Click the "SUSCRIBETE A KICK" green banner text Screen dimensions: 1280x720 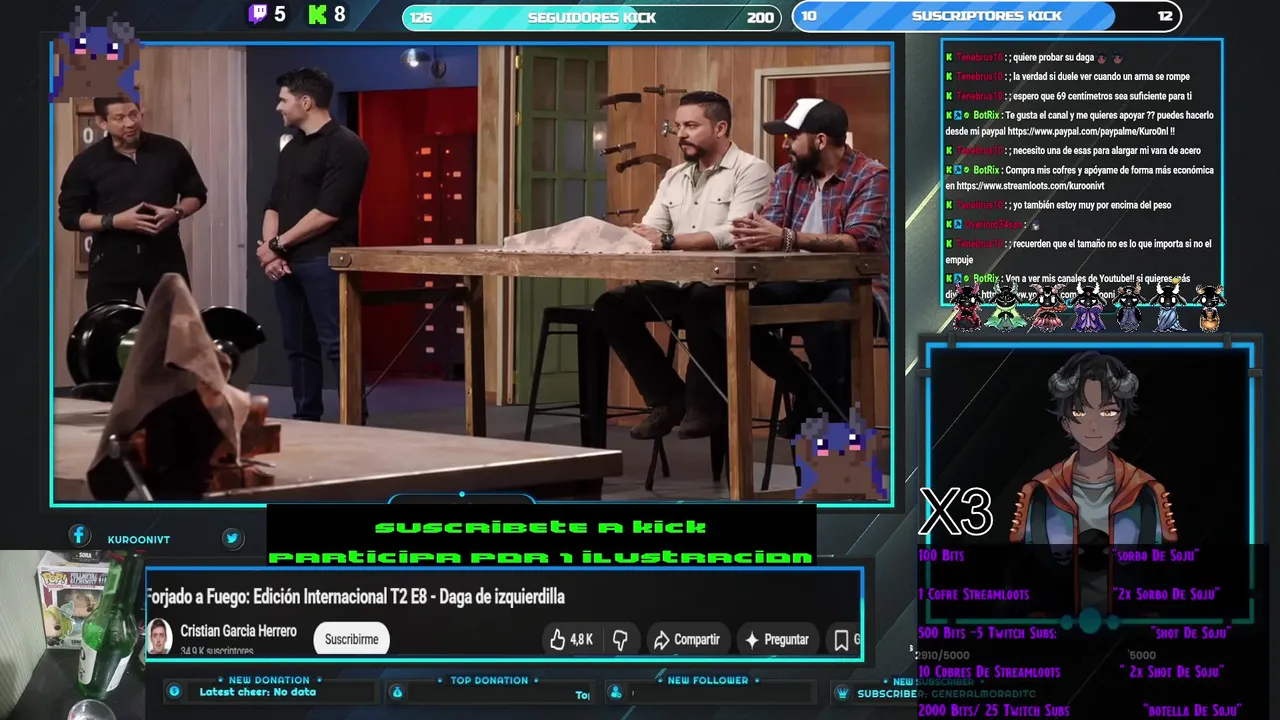click(x=540, y=527)
